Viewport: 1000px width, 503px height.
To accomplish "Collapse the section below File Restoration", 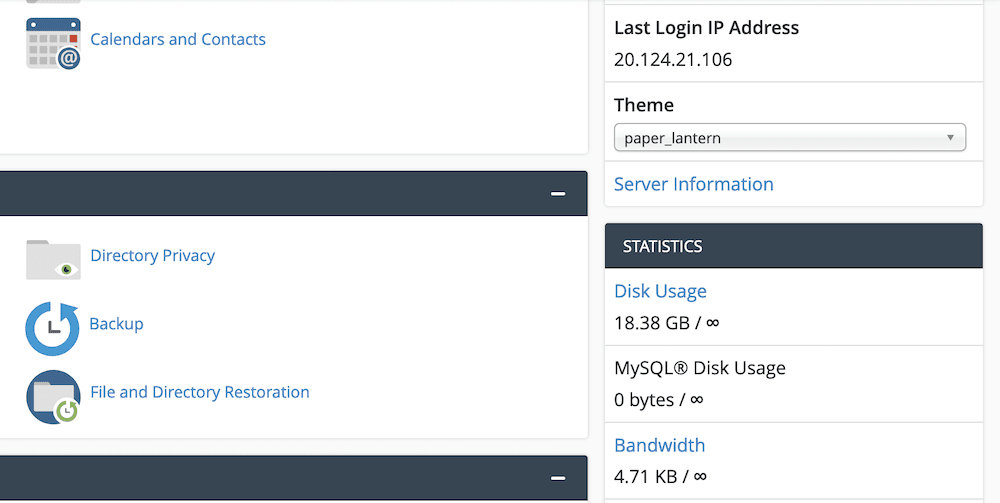I will (558, 477).
